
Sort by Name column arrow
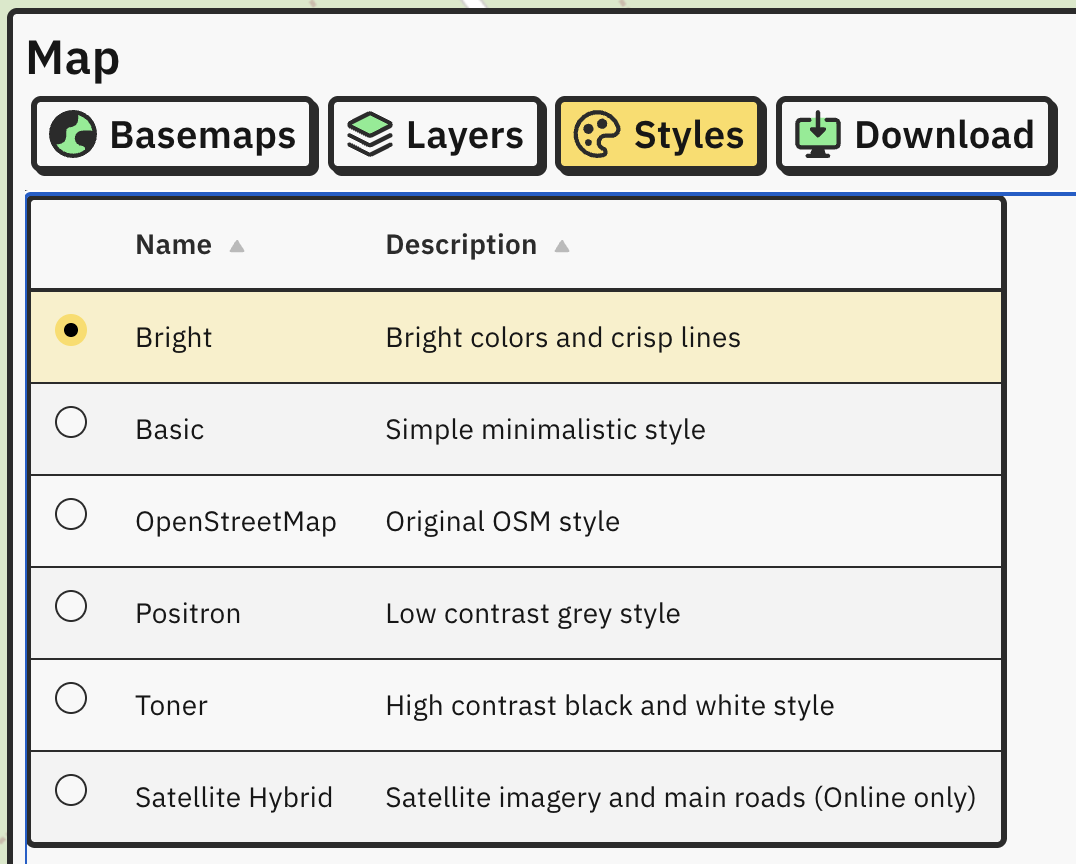[237, 246]
